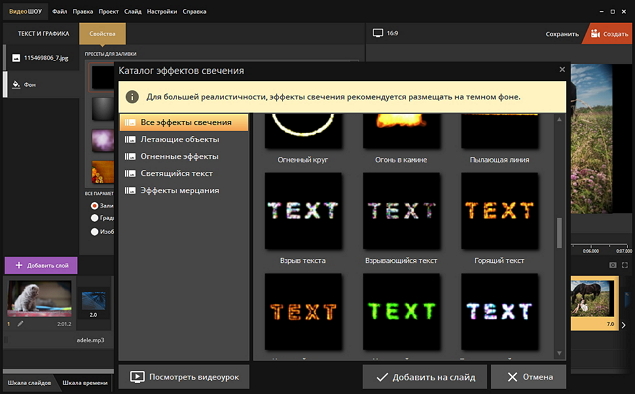Click the icon next to Огненные эффекты
635x394 pixels.
(x=130, y=156)
